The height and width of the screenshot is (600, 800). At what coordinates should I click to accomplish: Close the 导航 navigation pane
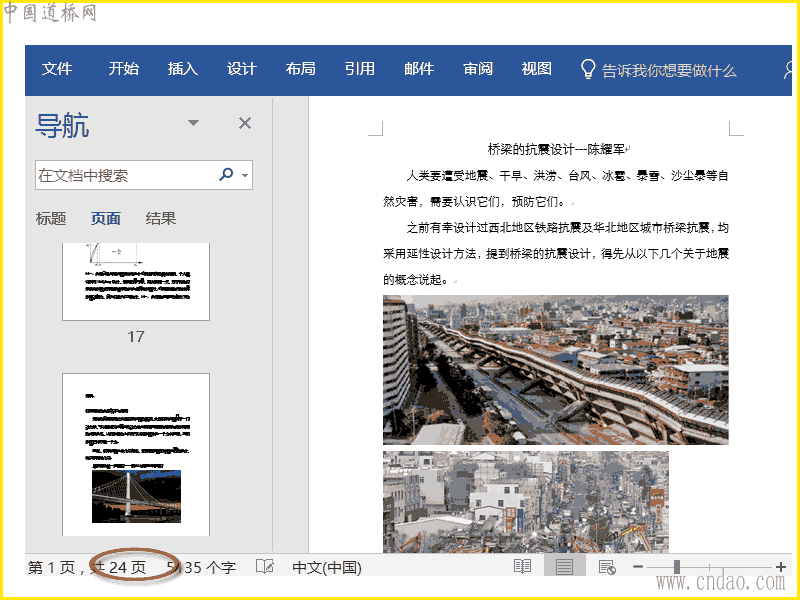[x=245, y=123]
